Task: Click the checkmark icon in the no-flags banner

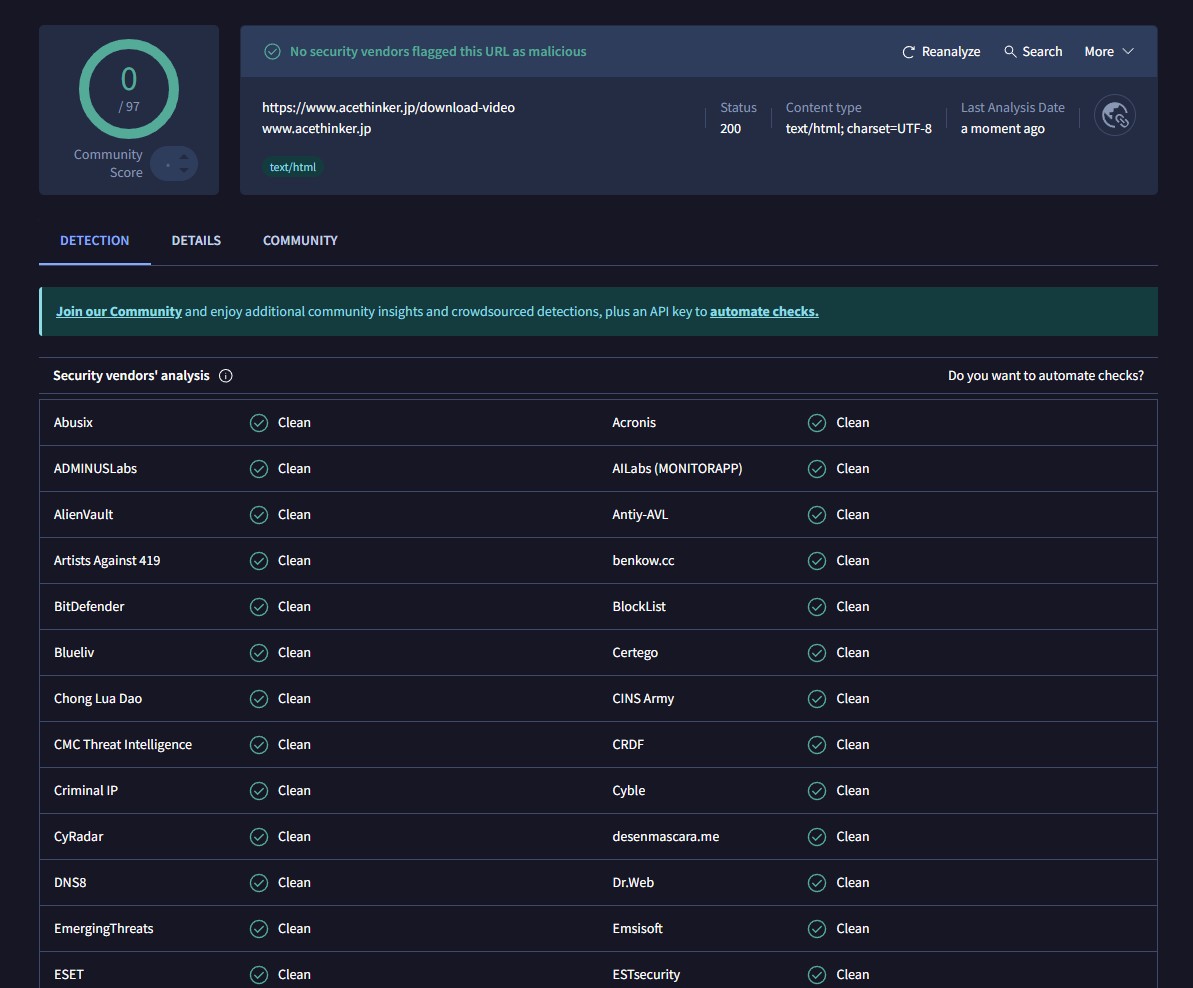Action: tap(272, 52)
